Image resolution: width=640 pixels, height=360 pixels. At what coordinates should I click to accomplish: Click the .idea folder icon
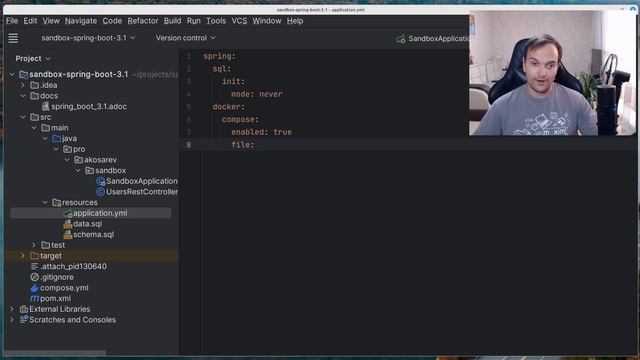coord(35,85)
